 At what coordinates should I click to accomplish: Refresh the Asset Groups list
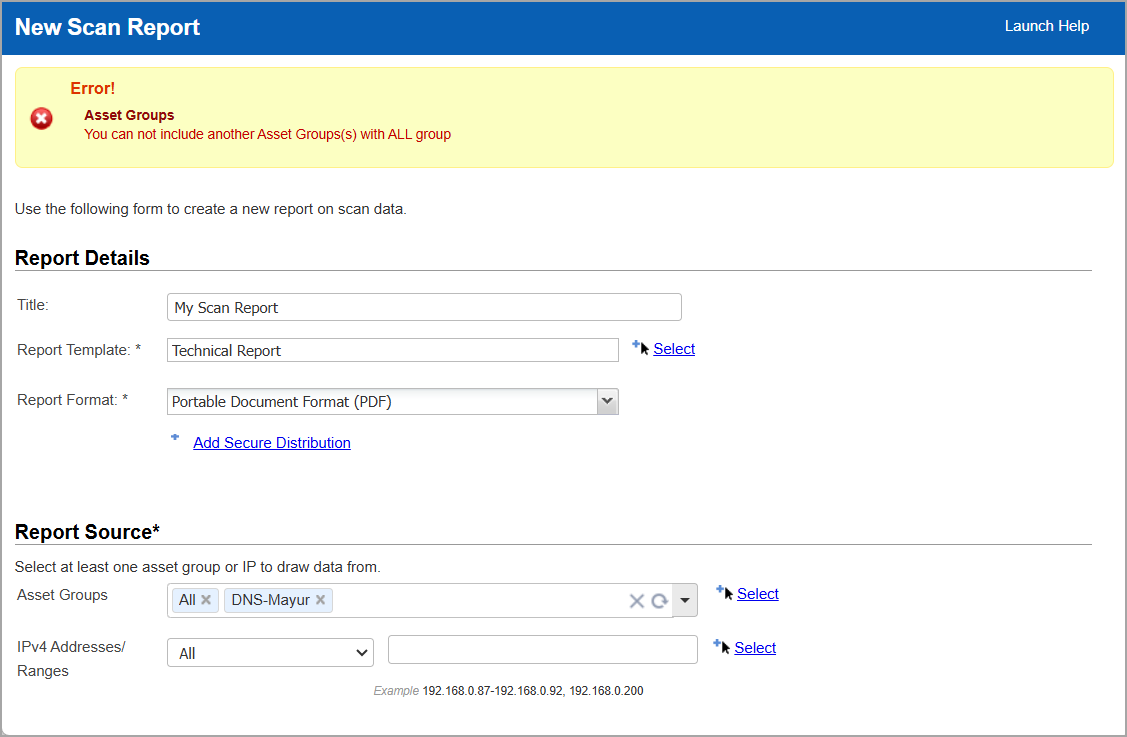click(658, 600)
